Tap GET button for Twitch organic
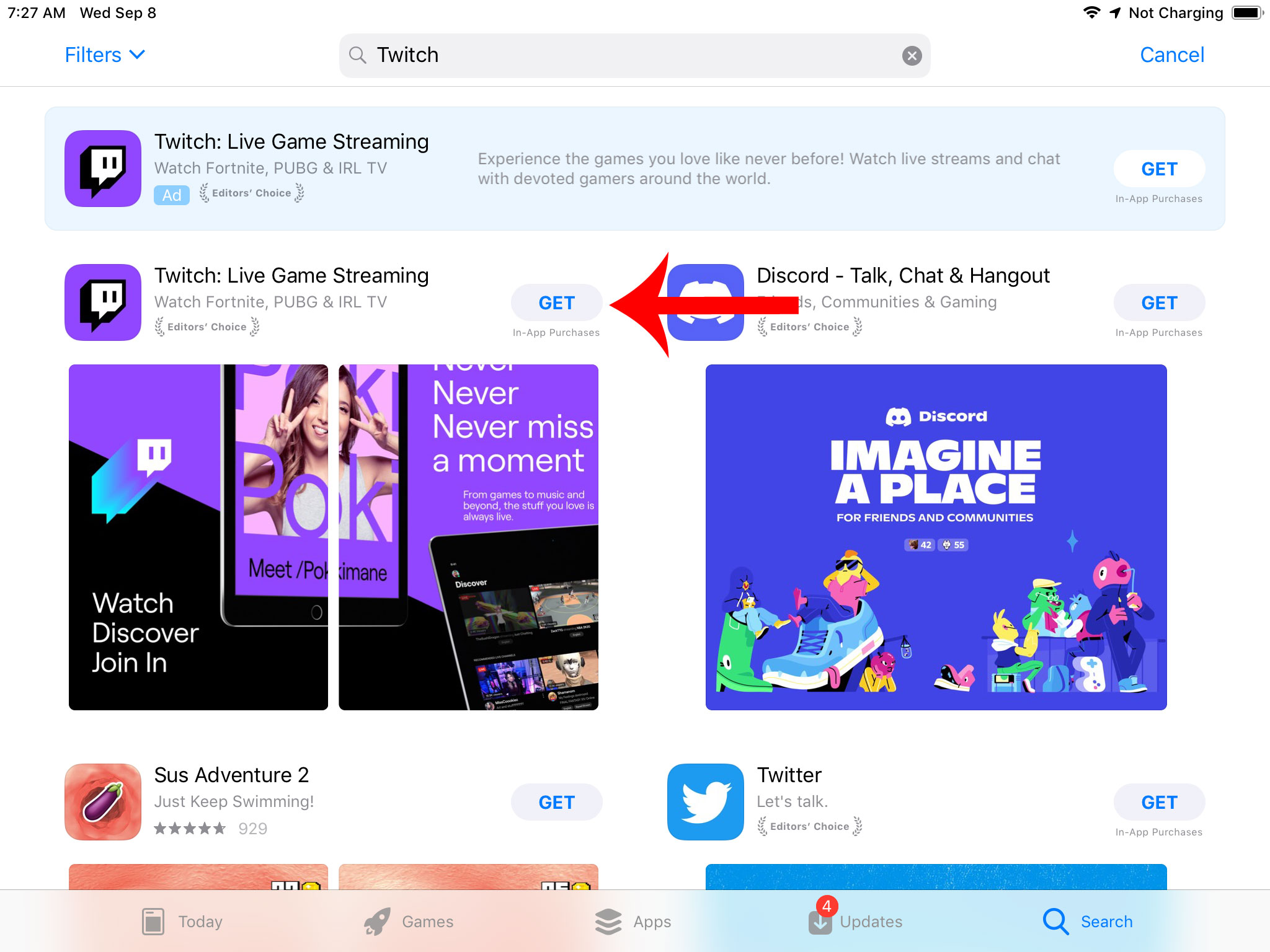Image resolution: width=1270 pixels, height=952 pixels. click(x=556, y=302)
